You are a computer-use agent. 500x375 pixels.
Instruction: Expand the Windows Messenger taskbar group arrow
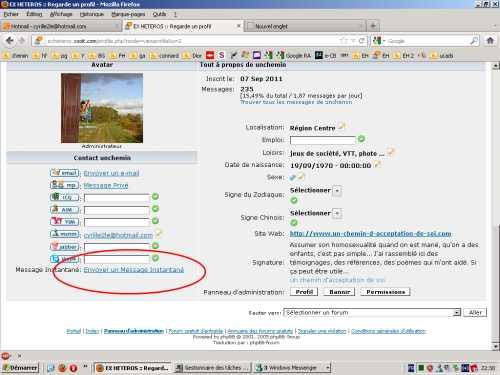coord(328,368)
